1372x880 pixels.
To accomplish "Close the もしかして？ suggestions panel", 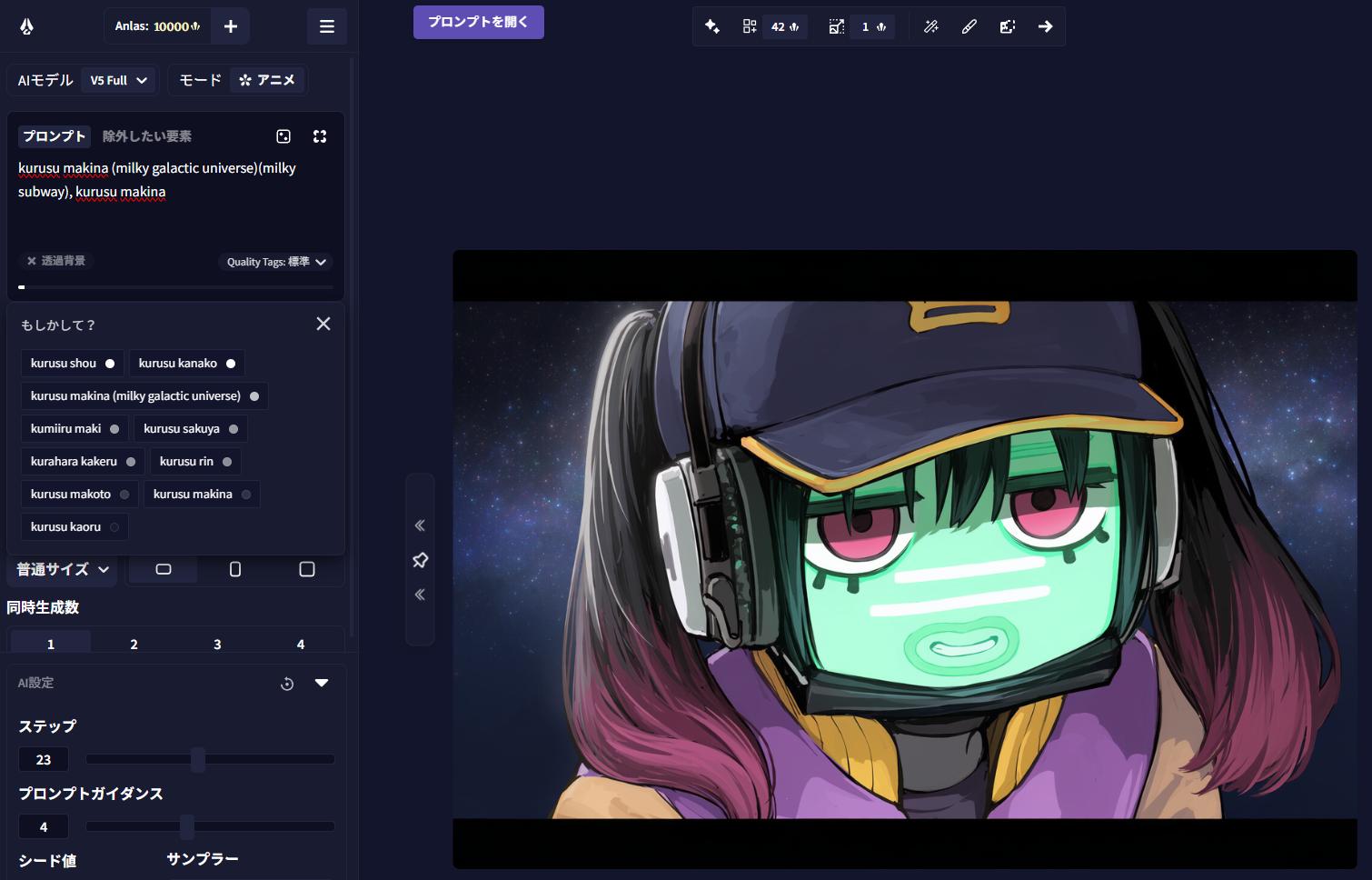I will coord(323,324).
